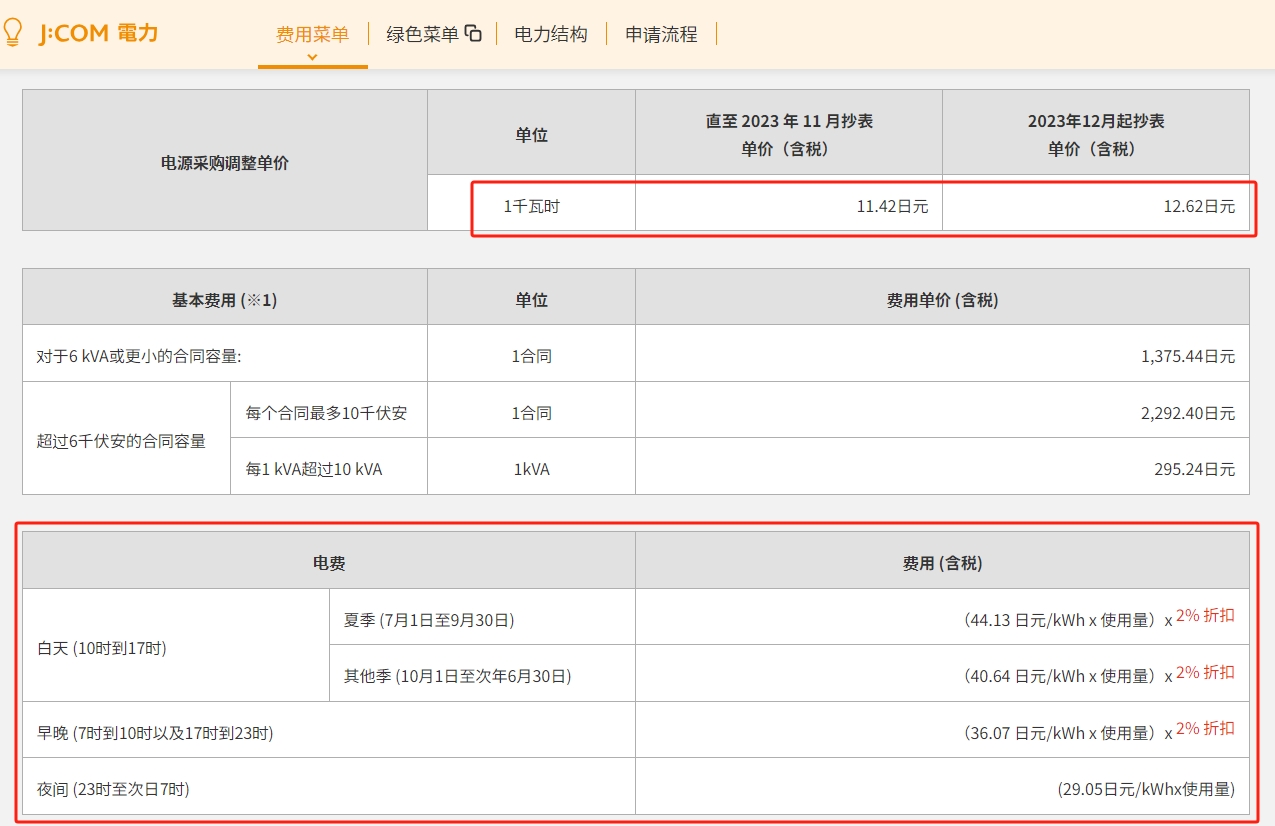Click the light bulb logo icon
Screen dimensions: 1275x826
coord(12,33)
